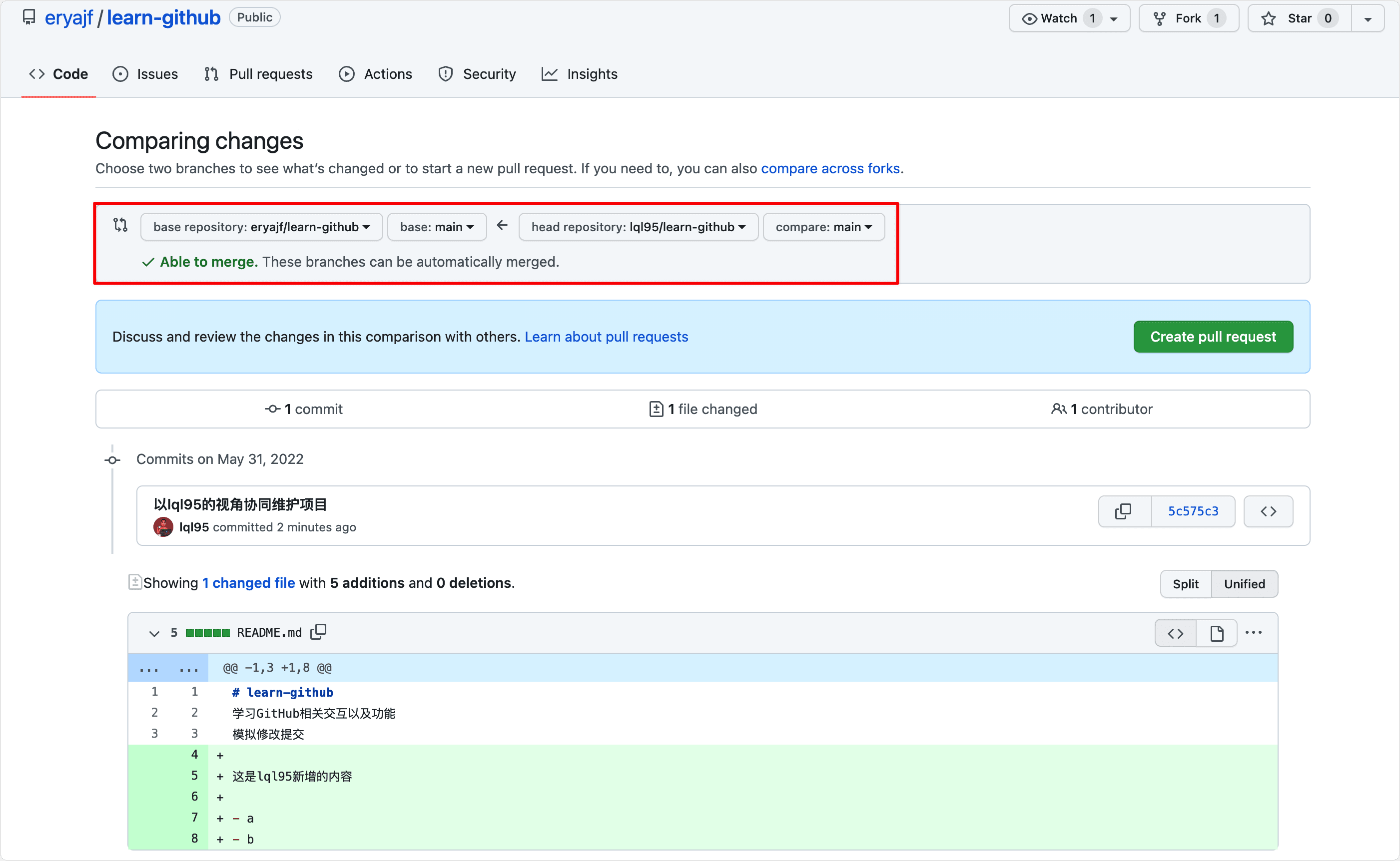
Task: Copy the full commit SHA
Action: click(x=1124, y=511)
